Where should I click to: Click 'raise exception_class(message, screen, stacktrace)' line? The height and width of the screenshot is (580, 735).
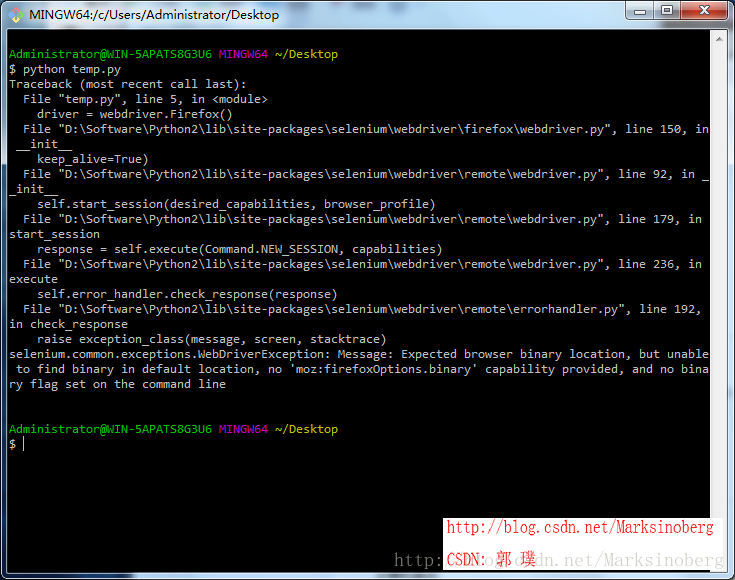point(211,339)
